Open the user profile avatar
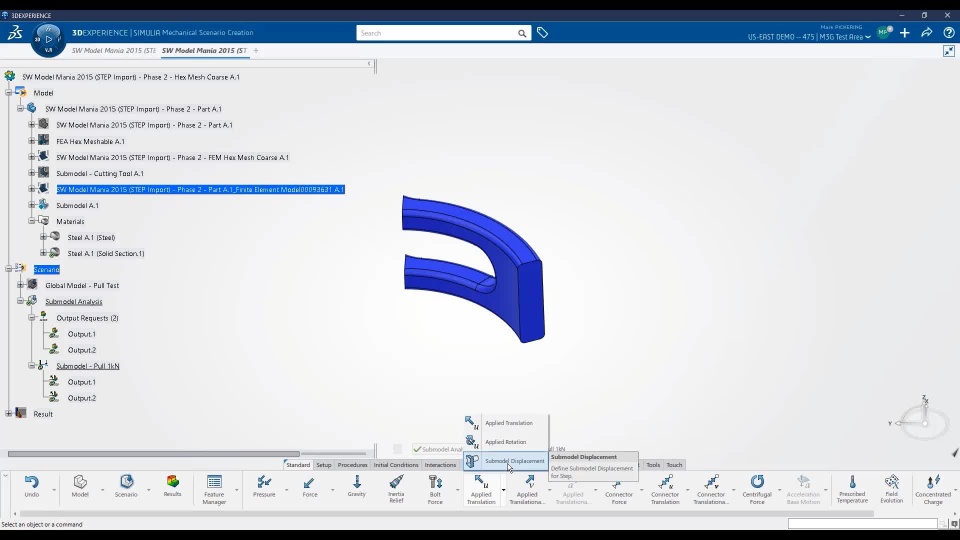The height and width of the screenshot is (540, 960). coord(883,32)
